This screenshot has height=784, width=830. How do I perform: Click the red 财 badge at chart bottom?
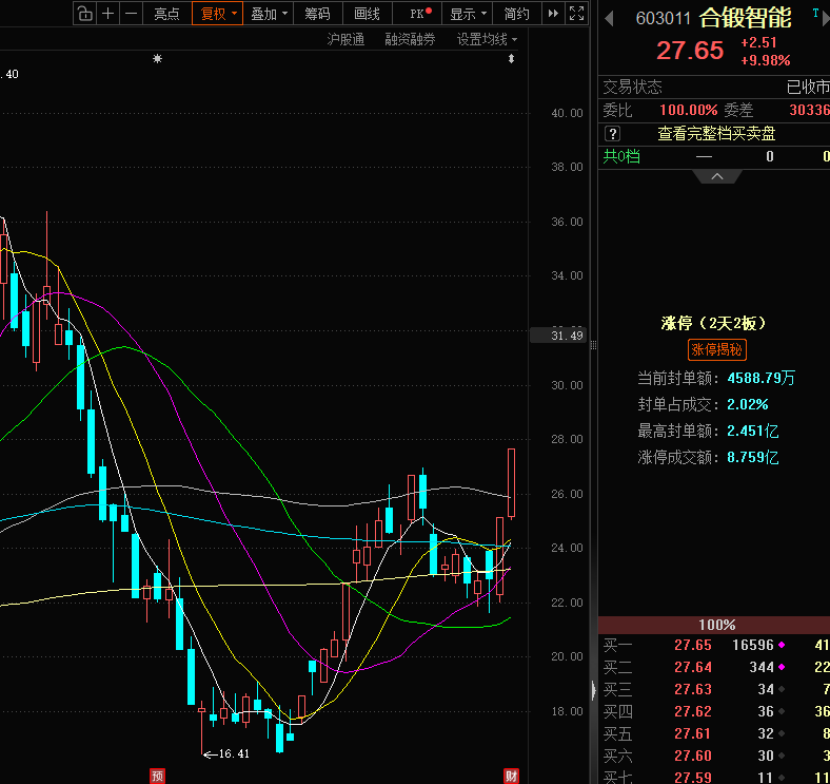click(511, 776)
